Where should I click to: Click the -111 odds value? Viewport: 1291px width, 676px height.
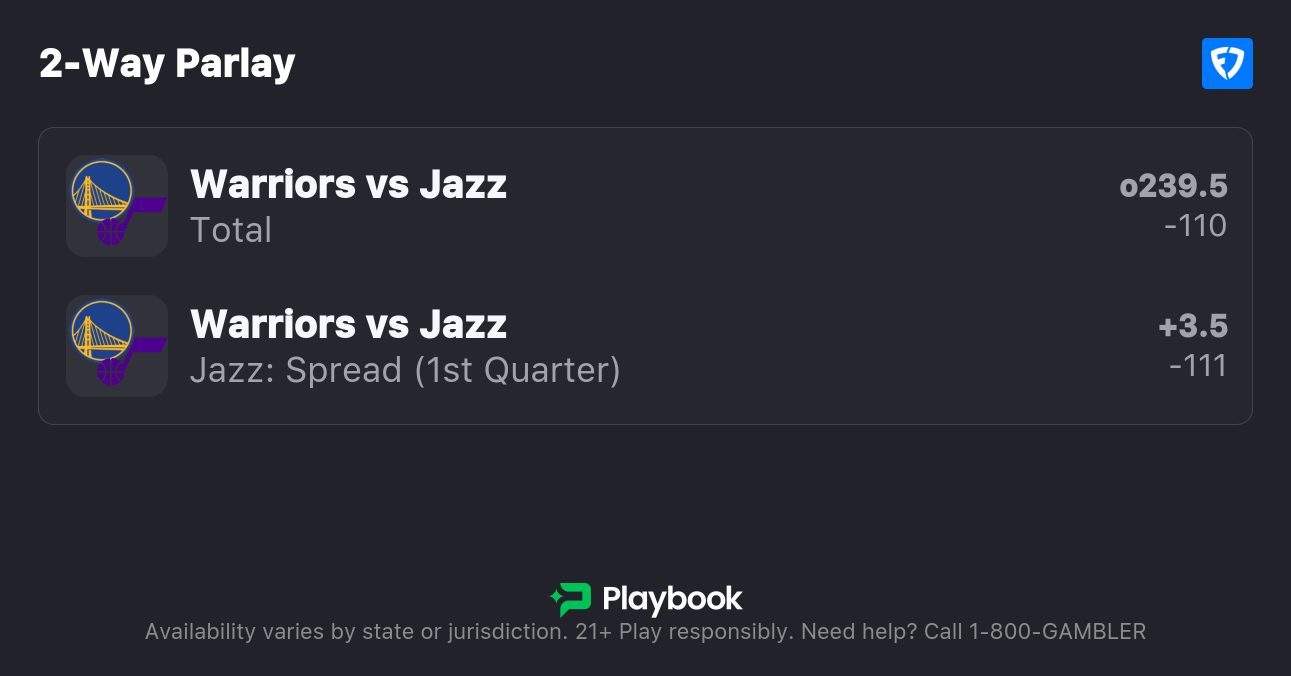1197,366
